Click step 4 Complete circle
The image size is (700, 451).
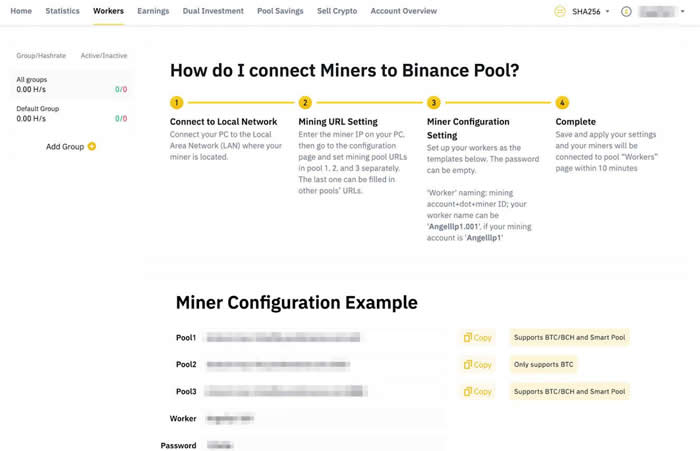tap(562, 102)
